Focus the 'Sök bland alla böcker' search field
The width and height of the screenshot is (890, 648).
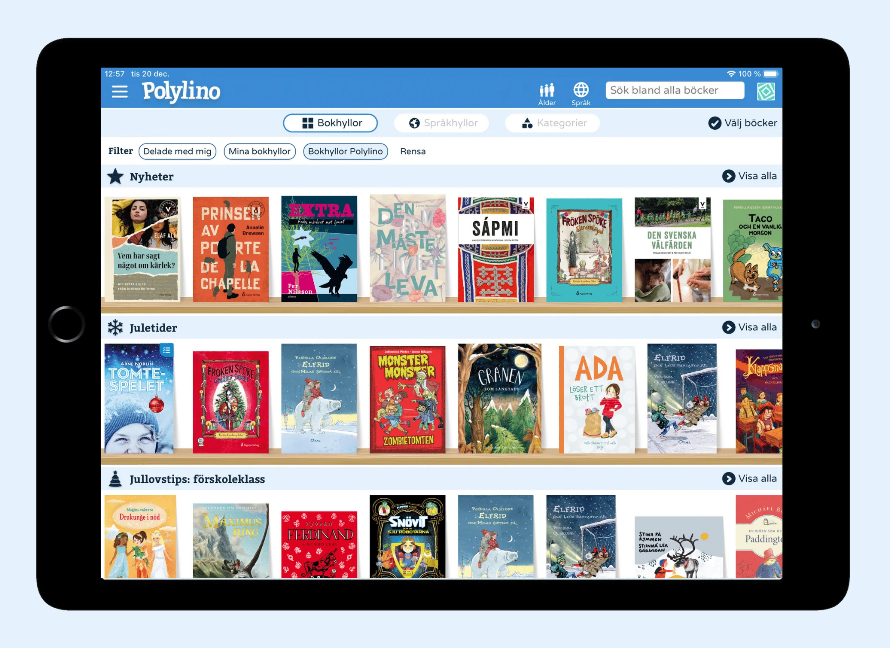675,90
